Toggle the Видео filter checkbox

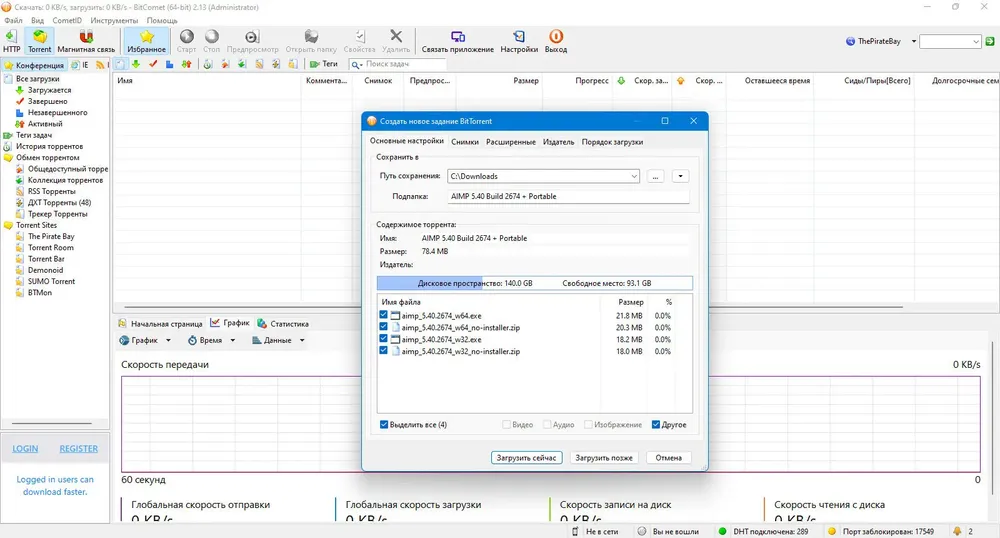coord(506,425)
